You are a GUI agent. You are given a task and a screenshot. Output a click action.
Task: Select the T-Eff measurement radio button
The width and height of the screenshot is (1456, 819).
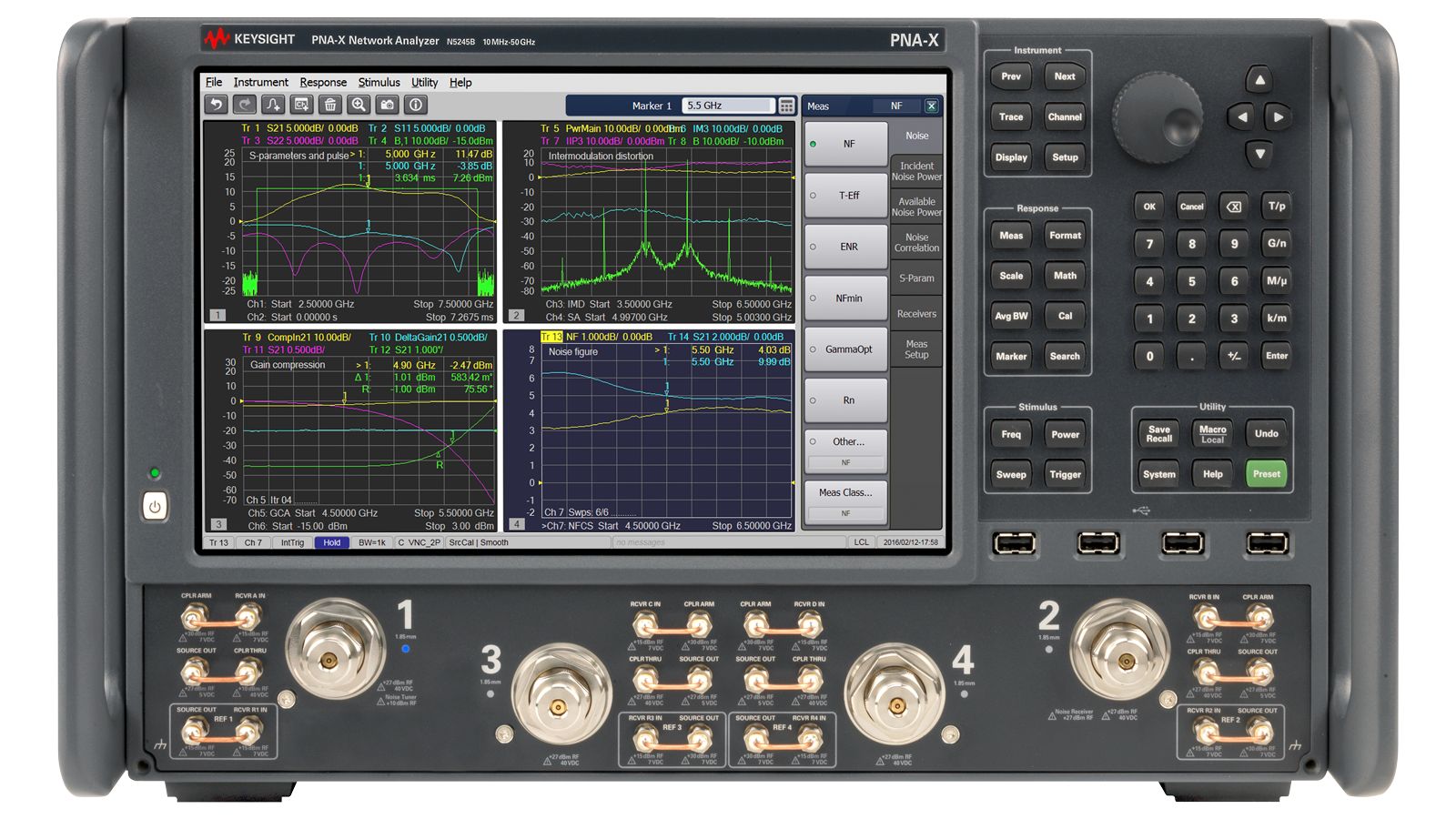pyautogui.click(x=844, y=196)
